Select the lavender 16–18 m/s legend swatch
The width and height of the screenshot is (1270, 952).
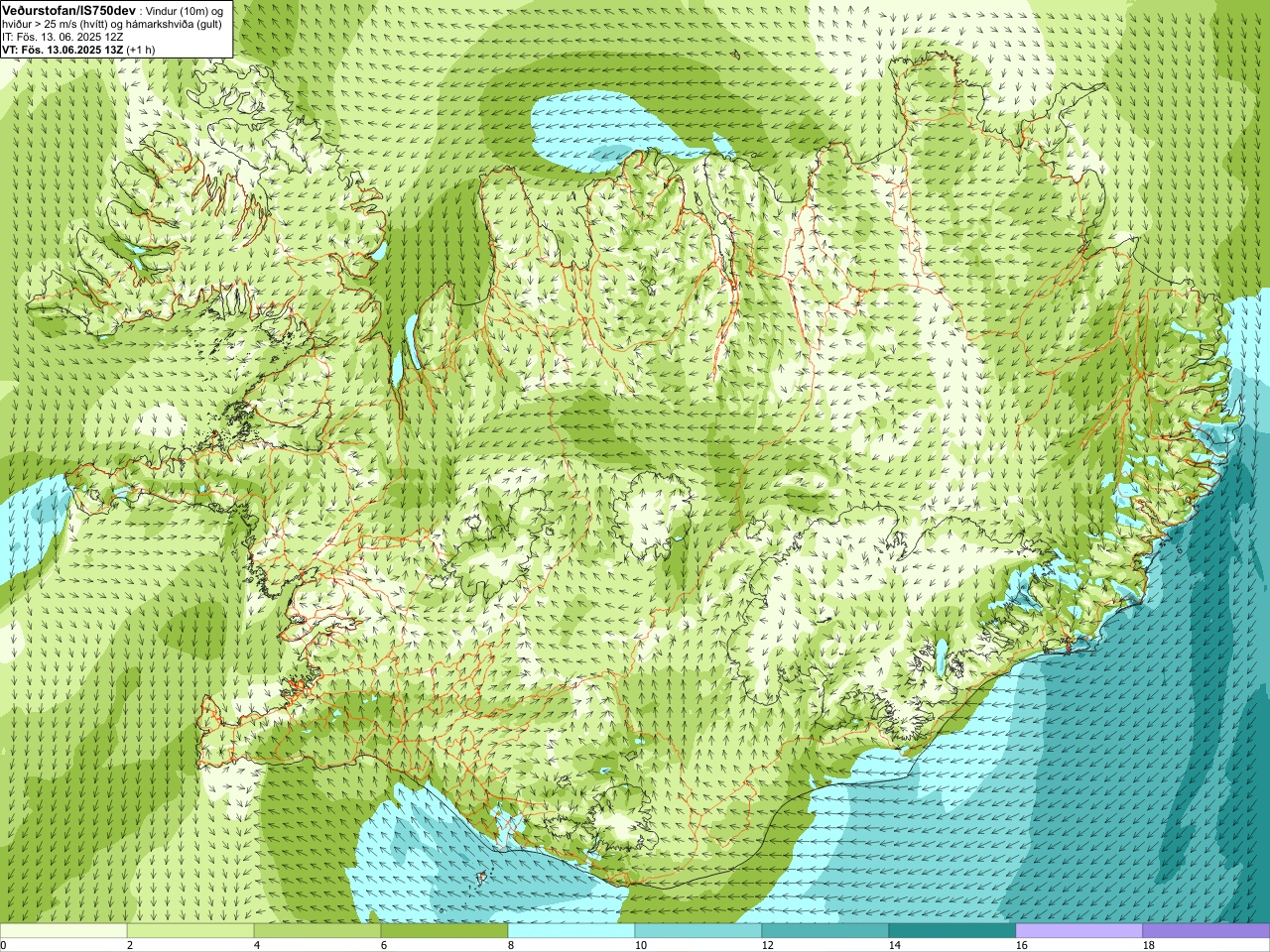pos(1079,931)
